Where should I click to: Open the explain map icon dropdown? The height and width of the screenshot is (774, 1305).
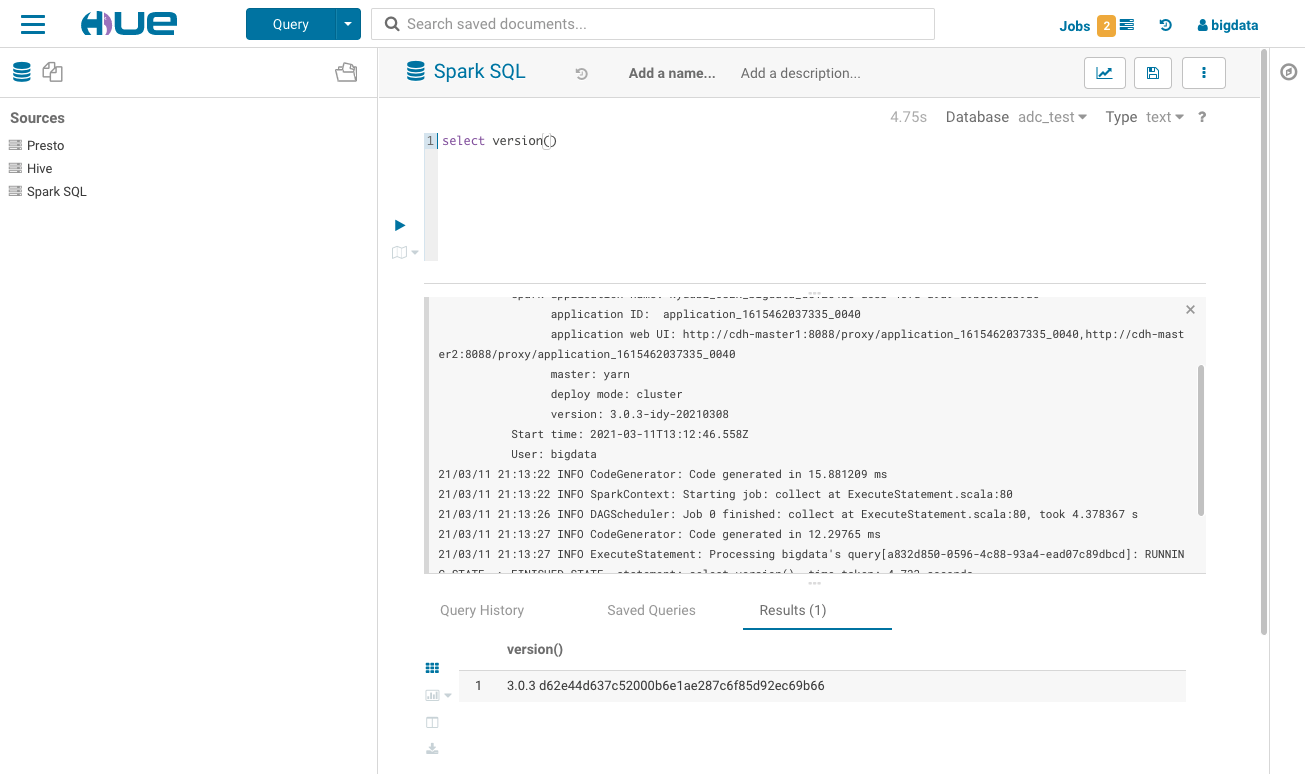pyautogui.click(x=405, y=252)
